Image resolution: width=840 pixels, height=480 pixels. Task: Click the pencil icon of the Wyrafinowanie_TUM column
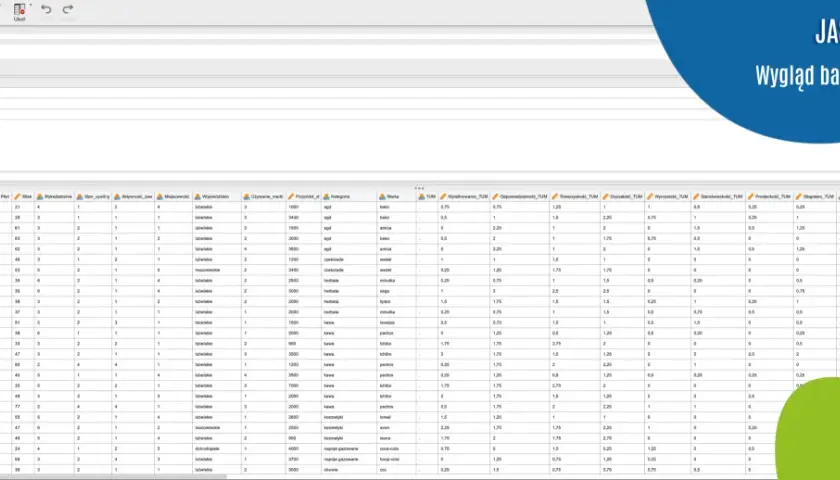click(x=443, y=197)
